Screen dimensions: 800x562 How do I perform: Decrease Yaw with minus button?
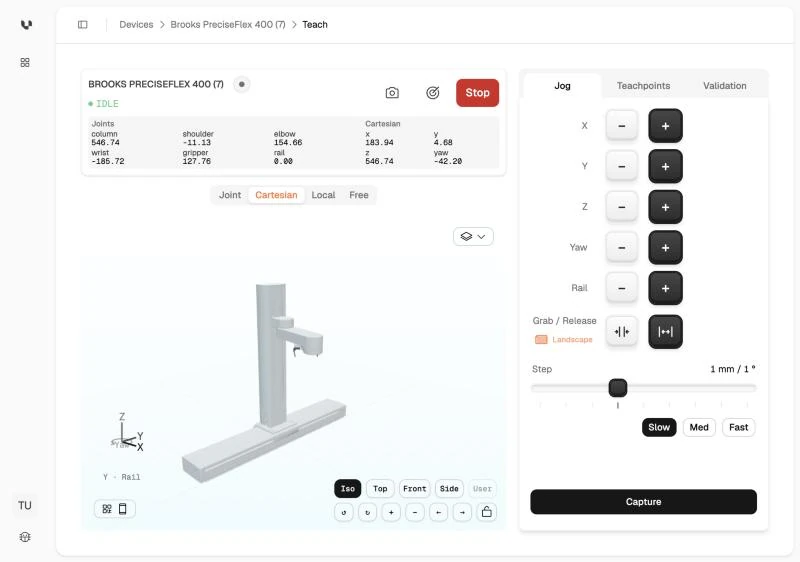621,247
